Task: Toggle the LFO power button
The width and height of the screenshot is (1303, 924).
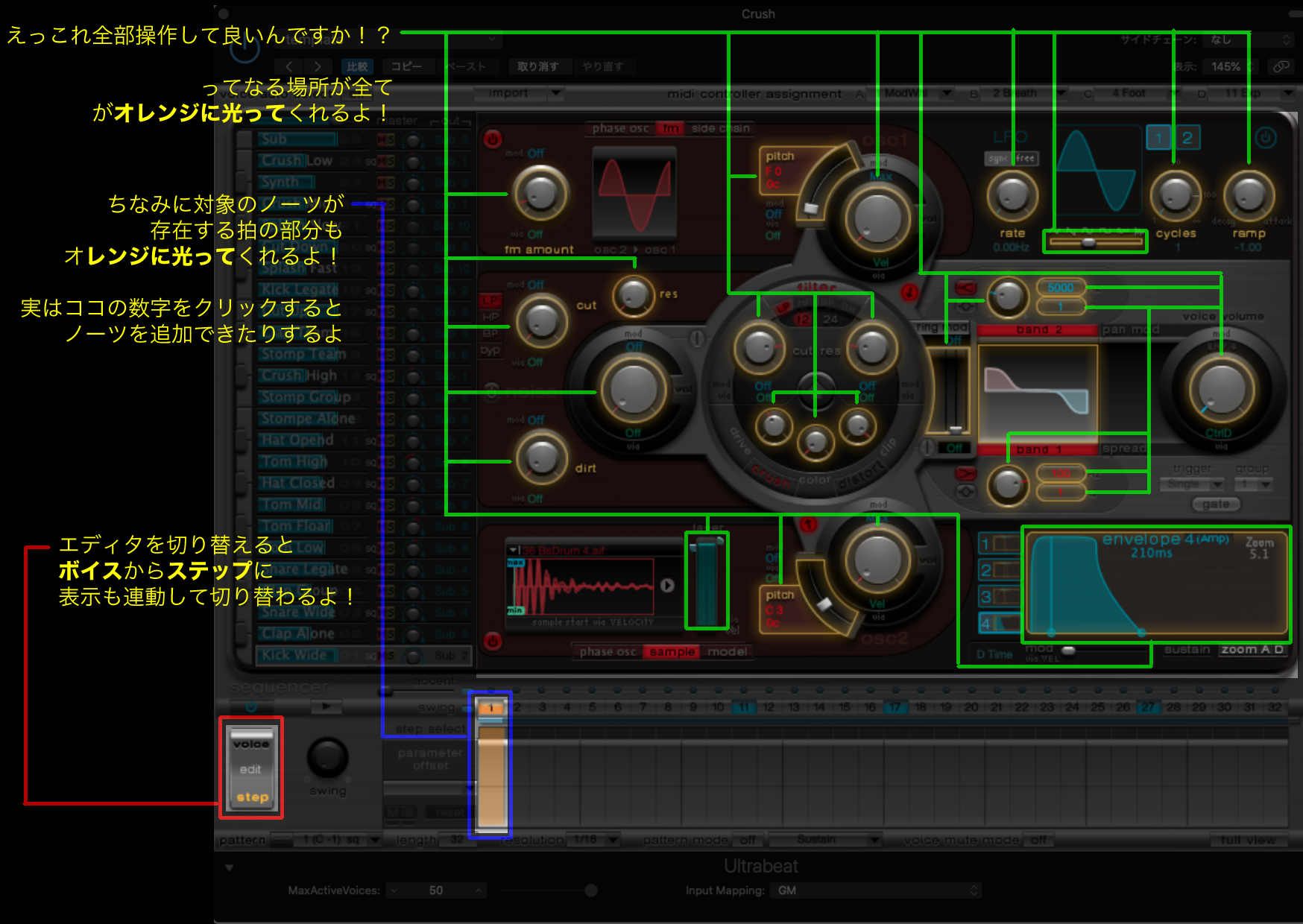Action: pyautogui.click(x=1266, y=138)
